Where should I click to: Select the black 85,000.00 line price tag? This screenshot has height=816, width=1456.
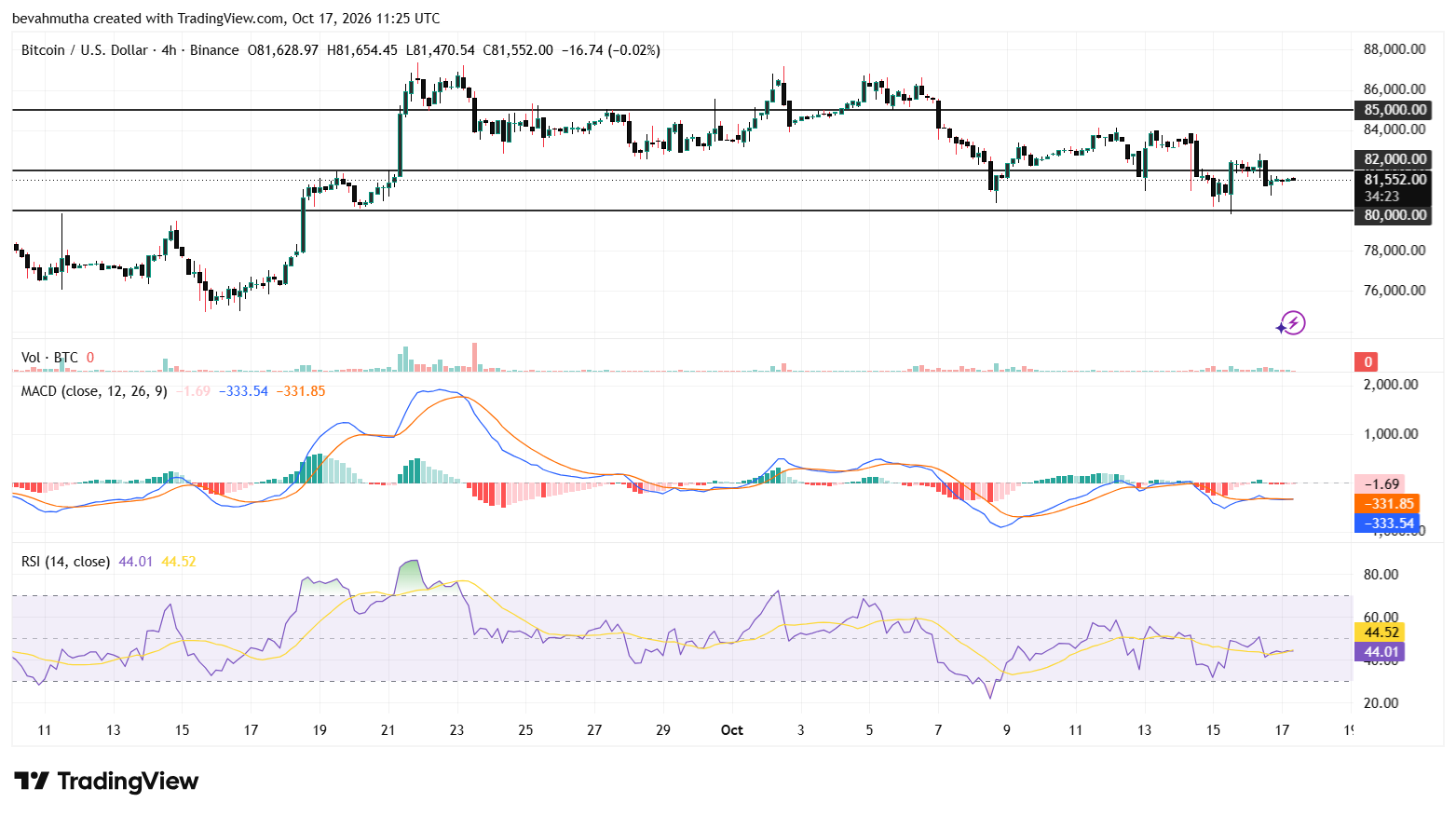1392,110
